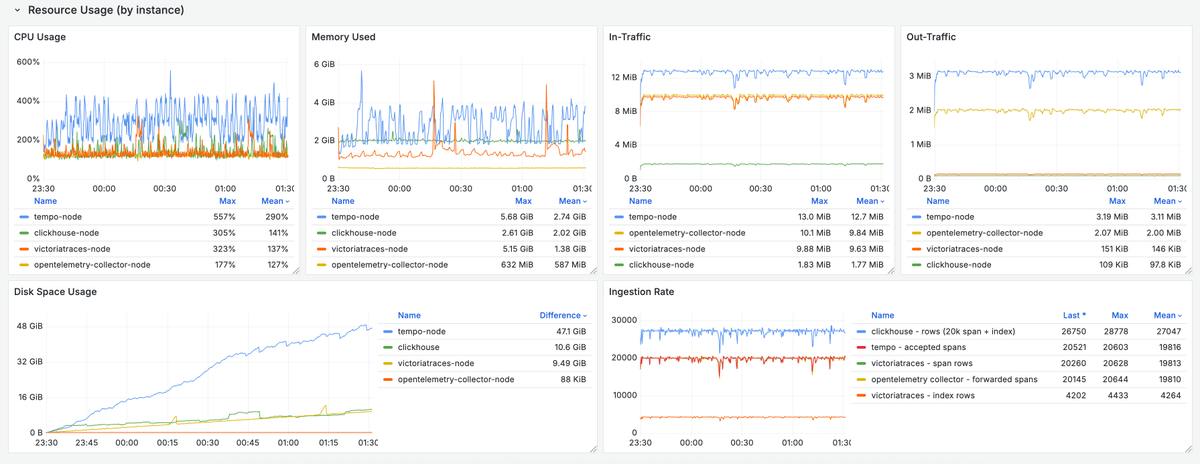Toggle tempo-node series in Memory Used legend

pyautogui.click(x=357, y=216)
